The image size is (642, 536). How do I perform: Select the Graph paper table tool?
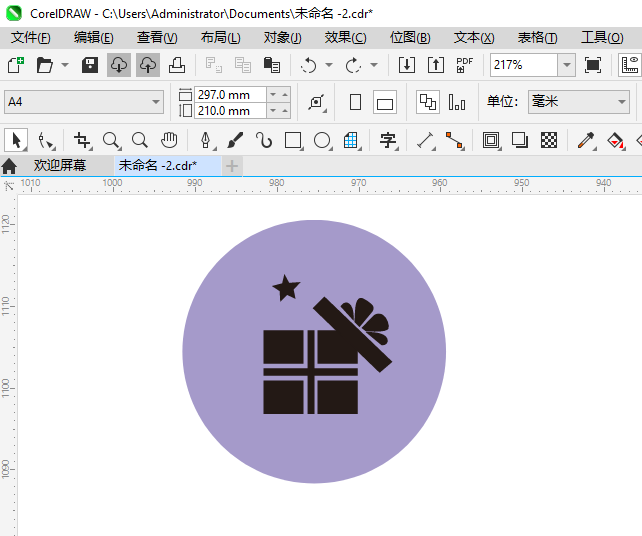[351, 140]
